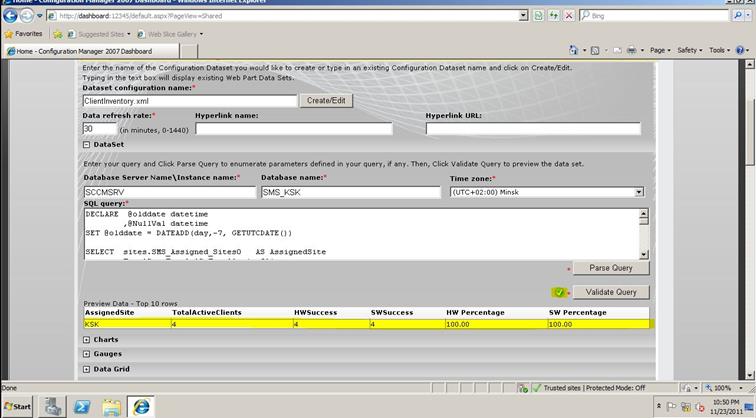Click page scrollbar down arrow
Screen dimensions: 756x418
(750, 375)
